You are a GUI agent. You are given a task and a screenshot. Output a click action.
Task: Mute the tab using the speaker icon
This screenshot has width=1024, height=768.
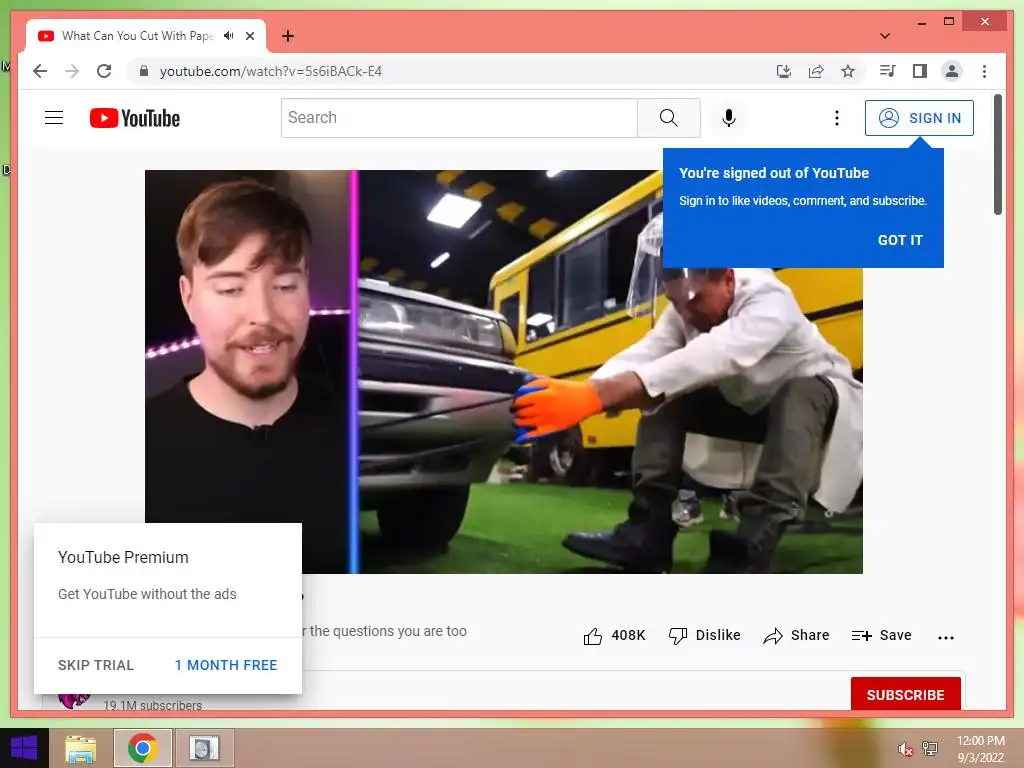[x=229, y=36]
